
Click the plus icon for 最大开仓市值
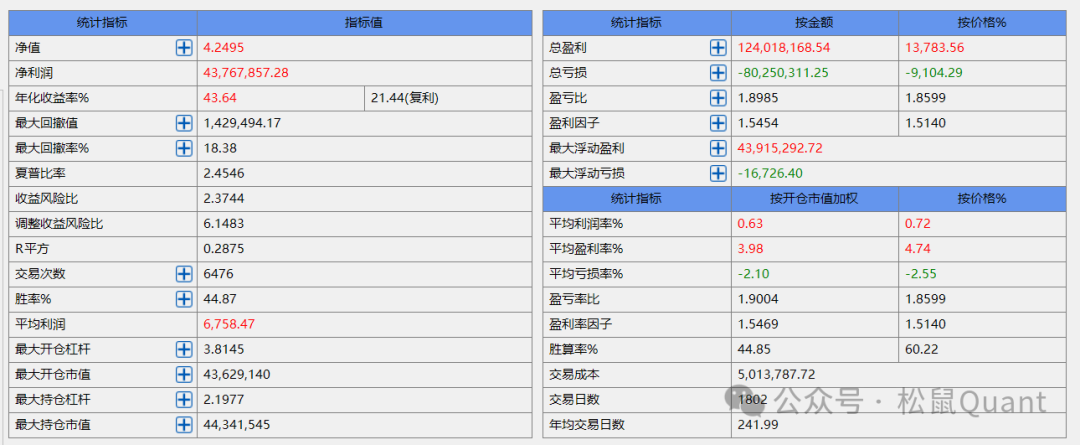[x=184, y=374]
